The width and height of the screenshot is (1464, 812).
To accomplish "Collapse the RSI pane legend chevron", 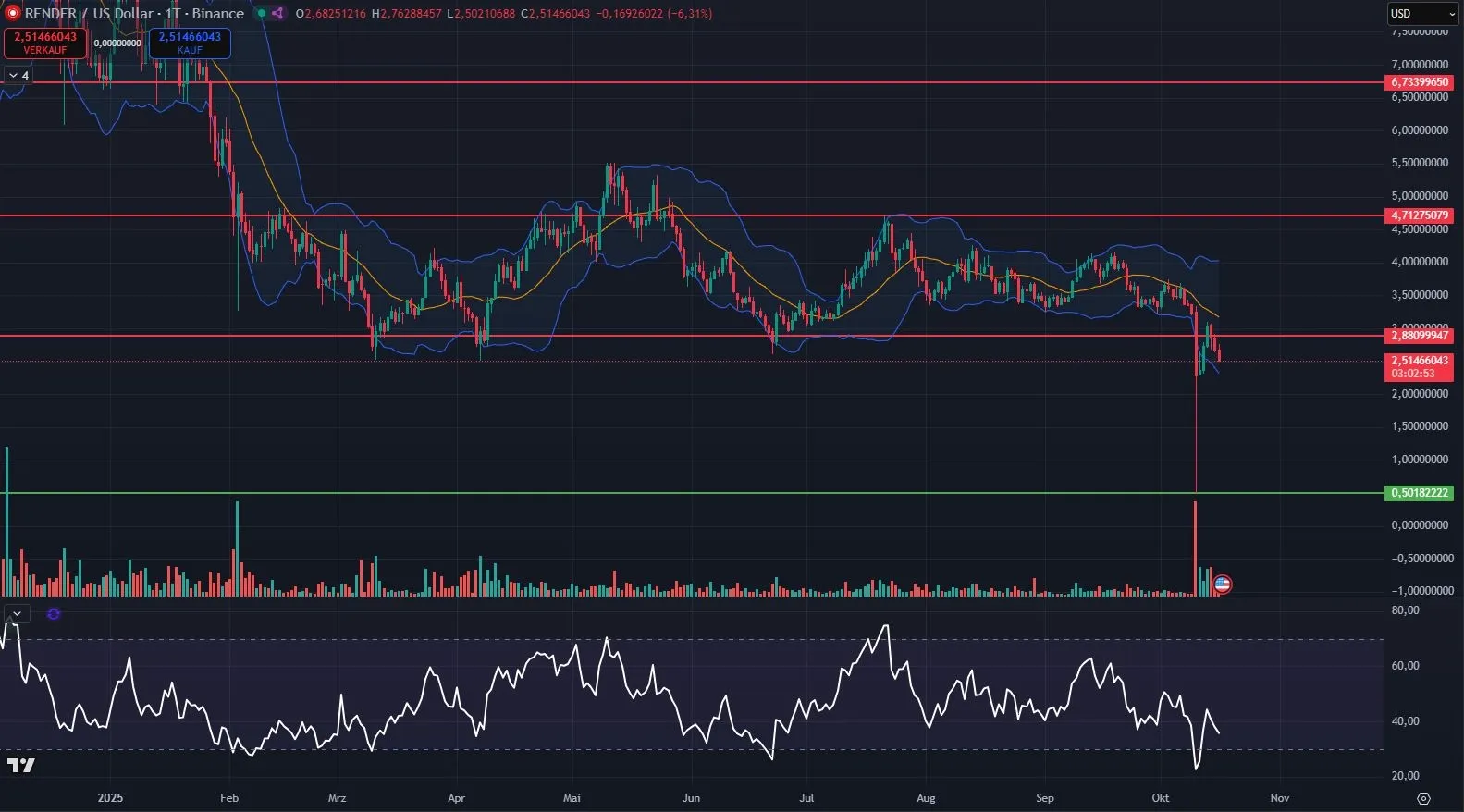I will point(17,614).
